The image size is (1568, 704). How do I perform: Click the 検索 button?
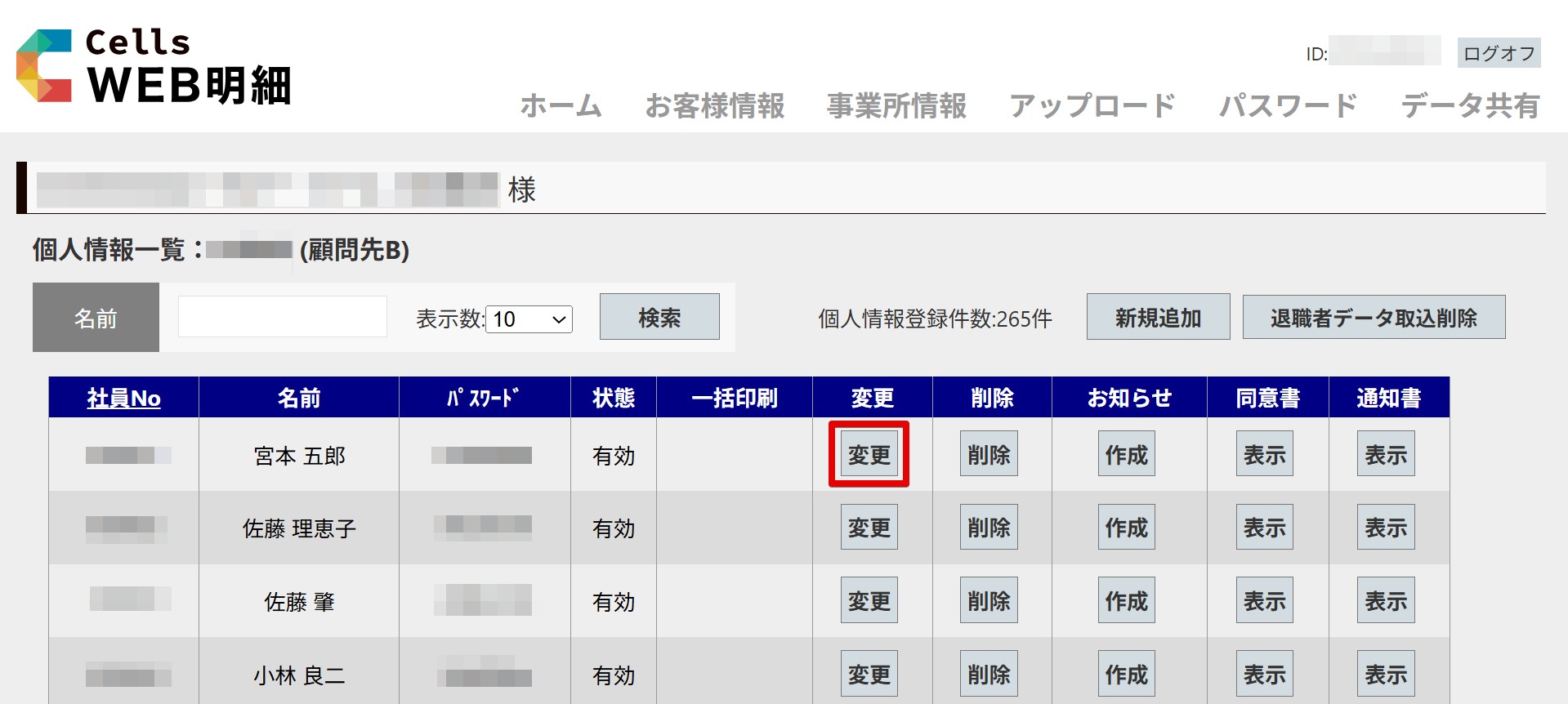click(x=659, y=317)
